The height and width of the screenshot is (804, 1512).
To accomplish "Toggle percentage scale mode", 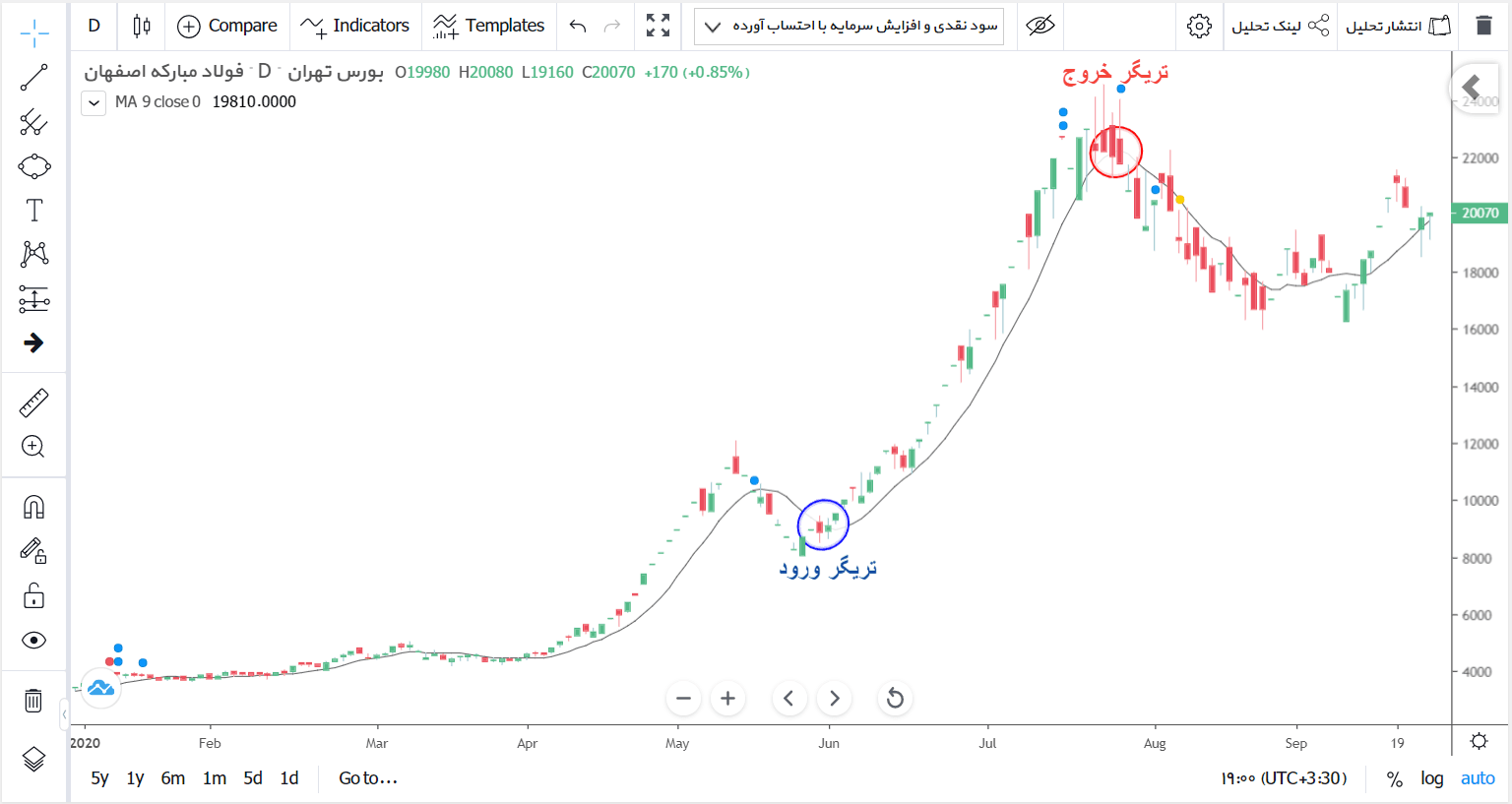I will tap(1394, 778).
